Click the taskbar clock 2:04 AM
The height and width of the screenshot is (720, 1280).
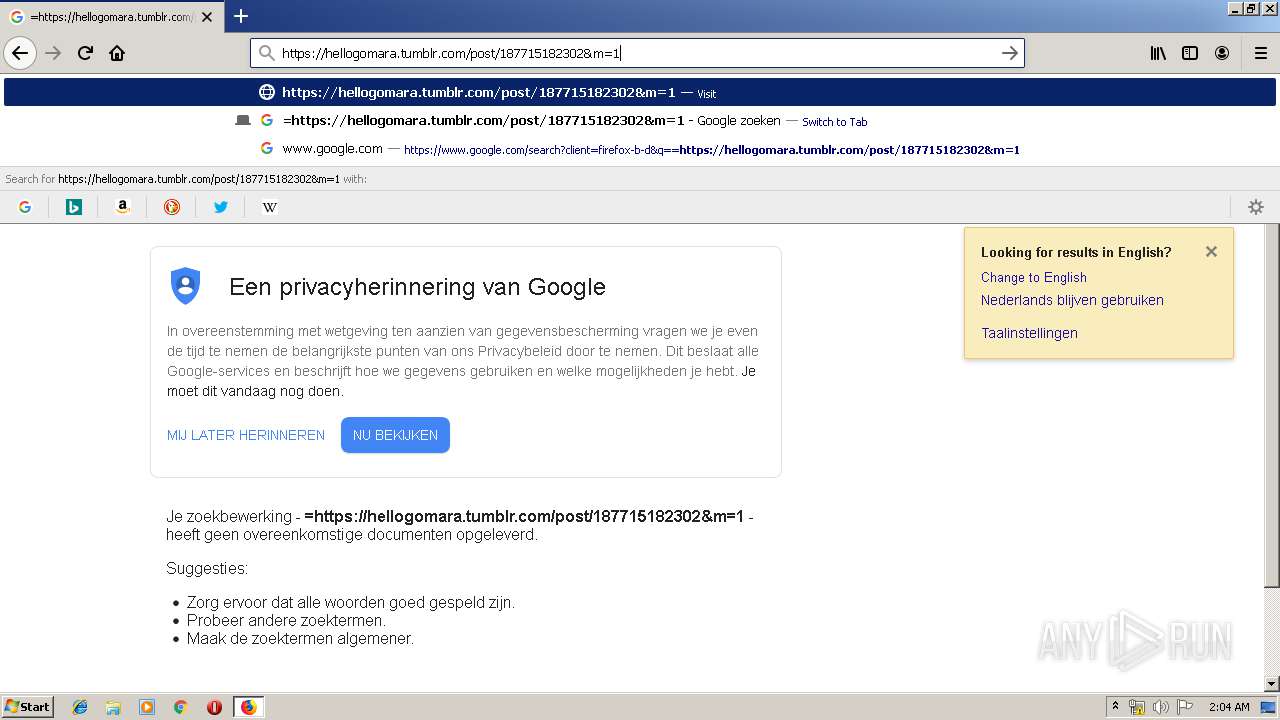tap(1229, 707)
